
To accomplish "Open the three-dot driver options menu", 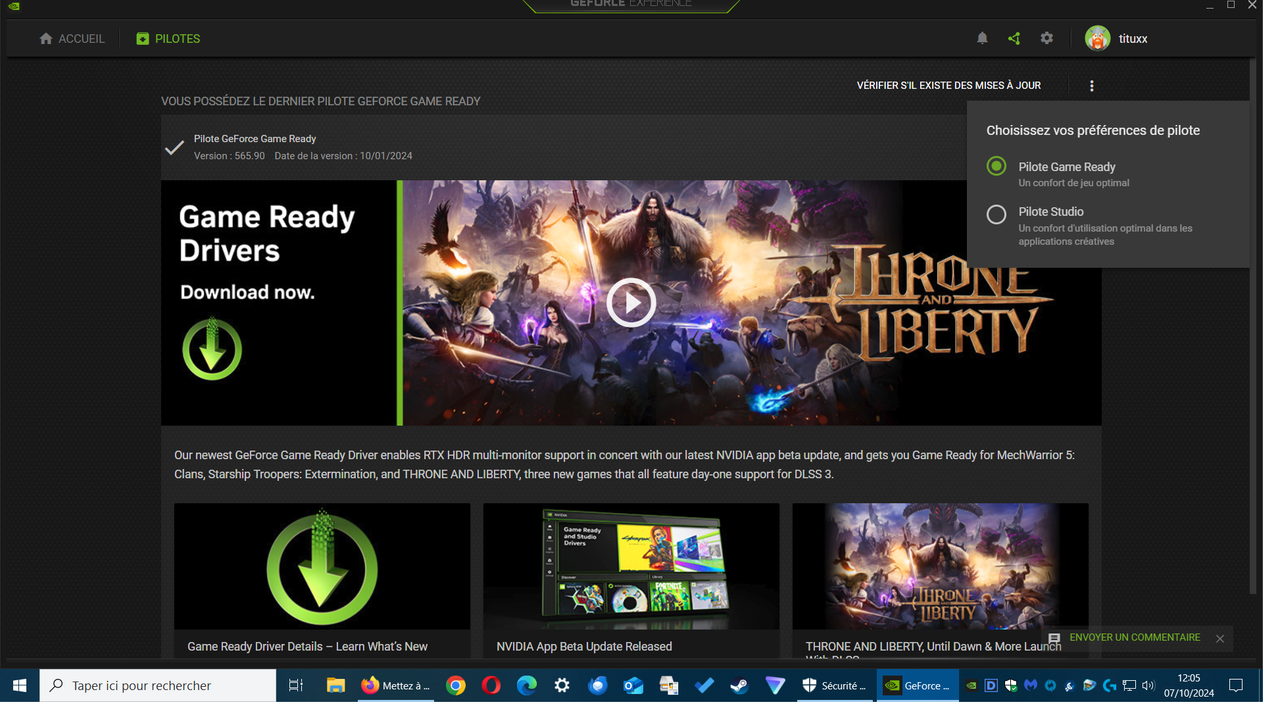I will [x=1091, y=85].
